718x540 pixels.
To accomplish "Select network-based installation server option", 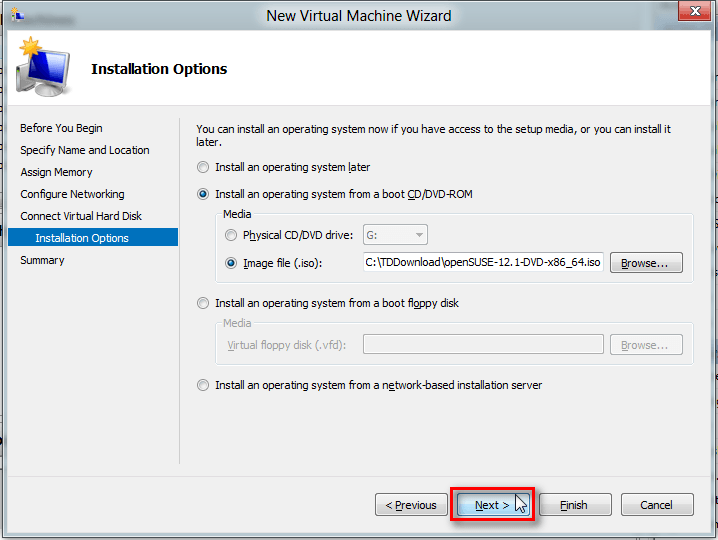I will 204,385.
